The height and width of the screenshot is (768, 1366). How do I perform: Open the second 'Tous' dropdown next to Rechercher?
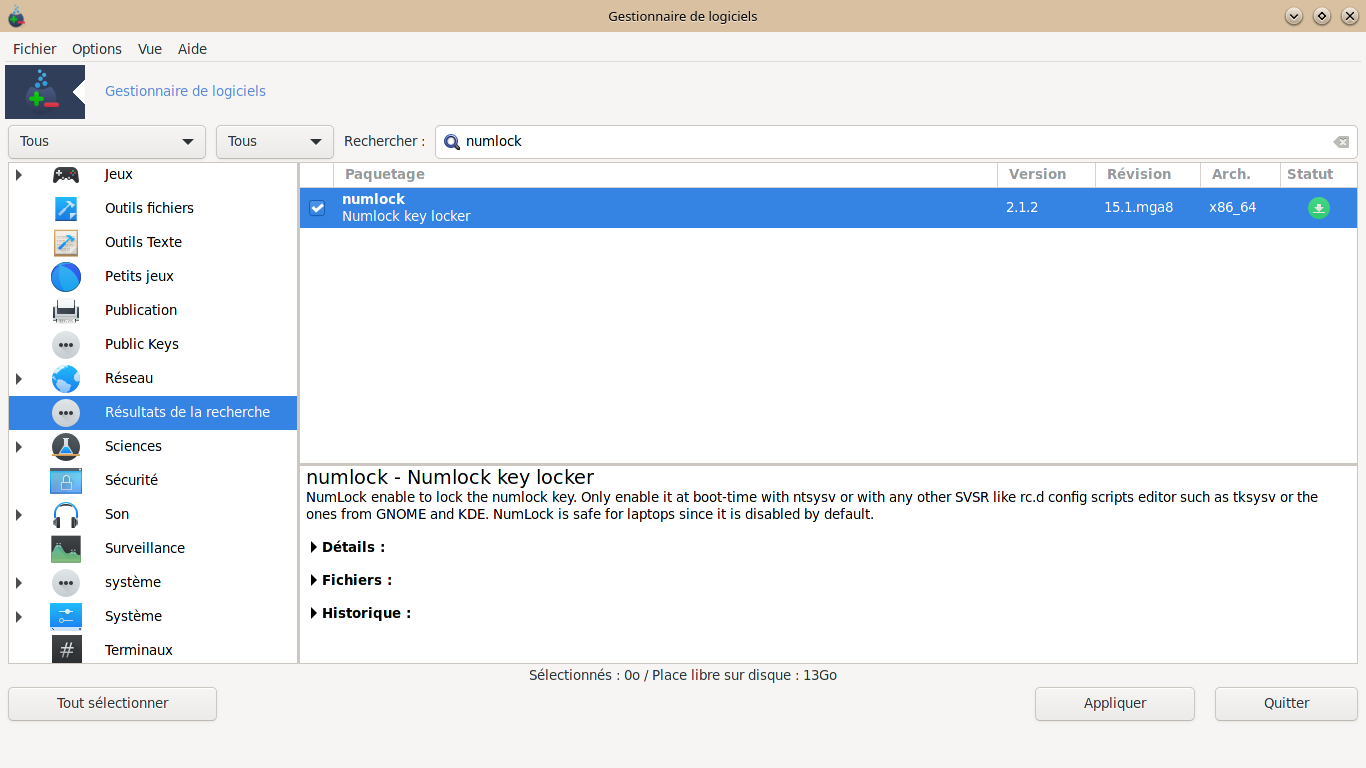pyautogui.click(x=275, y=142)
